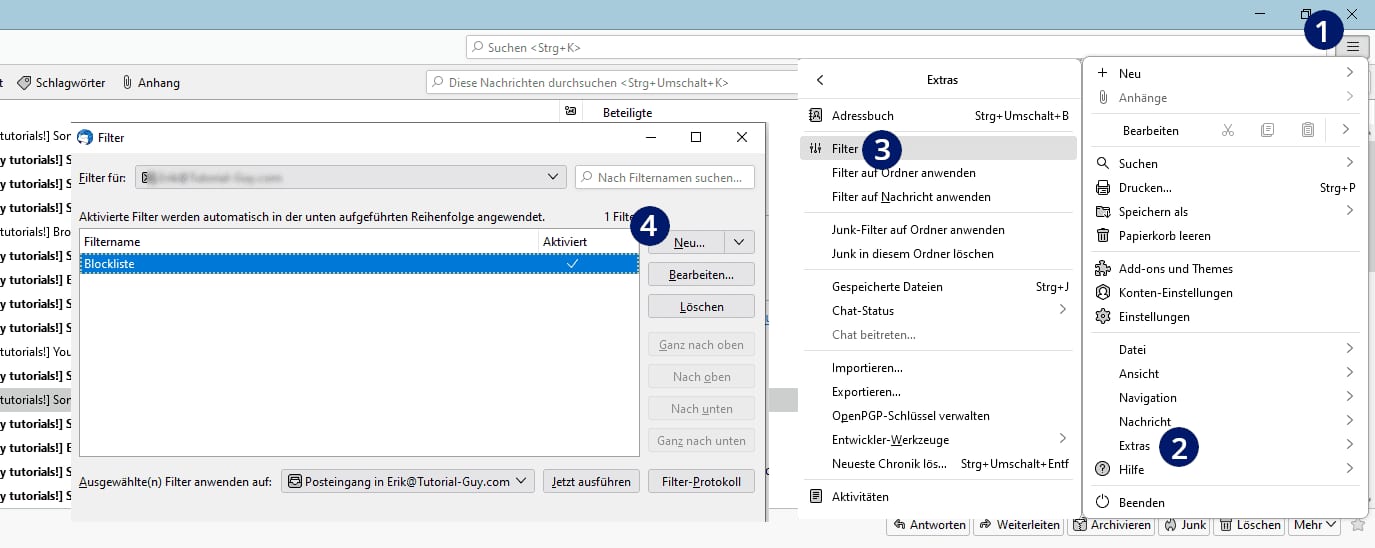Click the Löschen button in Filter dialog
This screenshot has width=1375, height=548.
click(701, 306)
